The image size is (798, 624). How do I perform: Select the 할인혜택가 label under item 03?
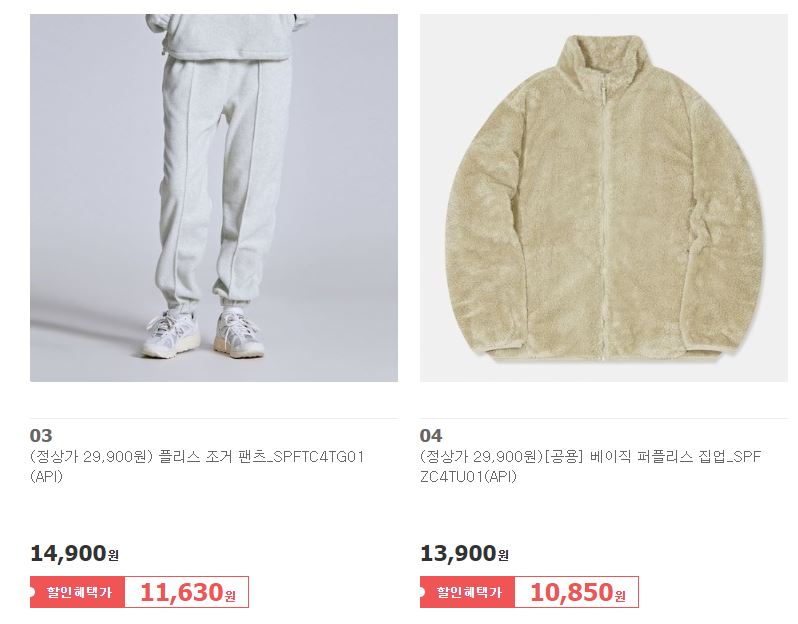(77, 592)
